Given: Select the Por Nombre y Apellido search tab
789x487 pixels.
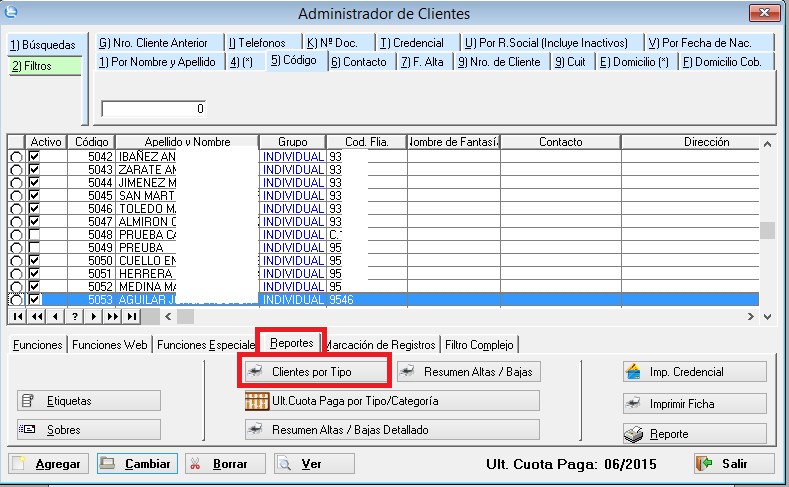Looking at the screenshot, I should [x=158, y=62].
